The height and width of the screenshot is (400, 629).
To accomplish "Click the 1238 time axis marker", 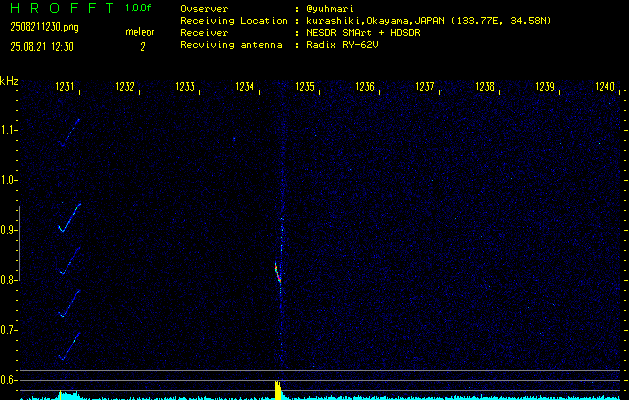I will point(485,86).
